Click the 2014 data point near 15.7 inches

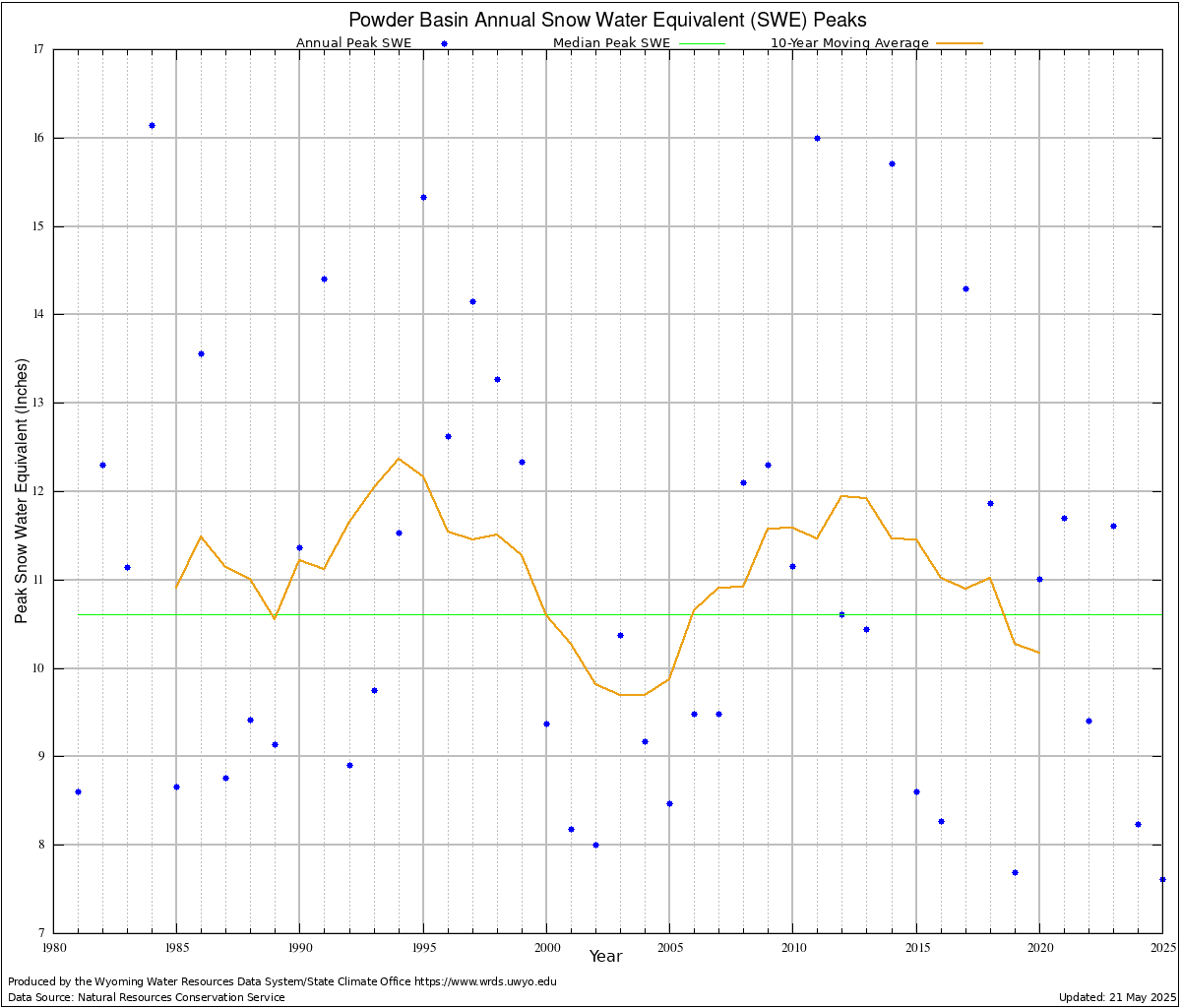pos(892,163)
